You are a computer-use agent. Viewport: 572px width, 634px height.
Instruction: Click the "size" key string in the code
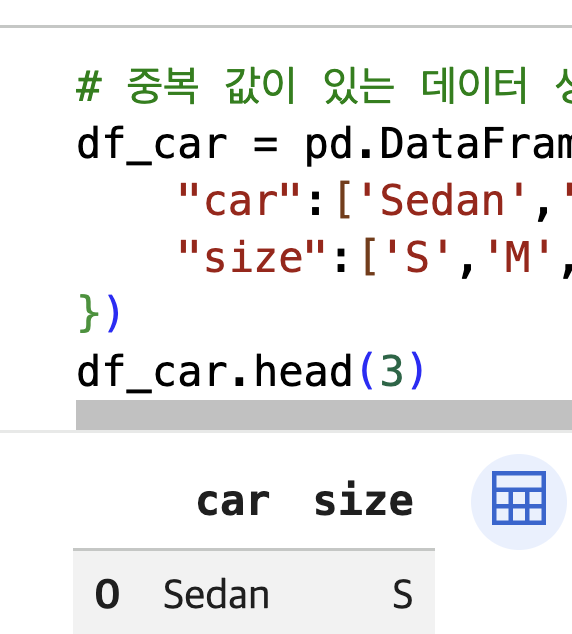[252, 258]
